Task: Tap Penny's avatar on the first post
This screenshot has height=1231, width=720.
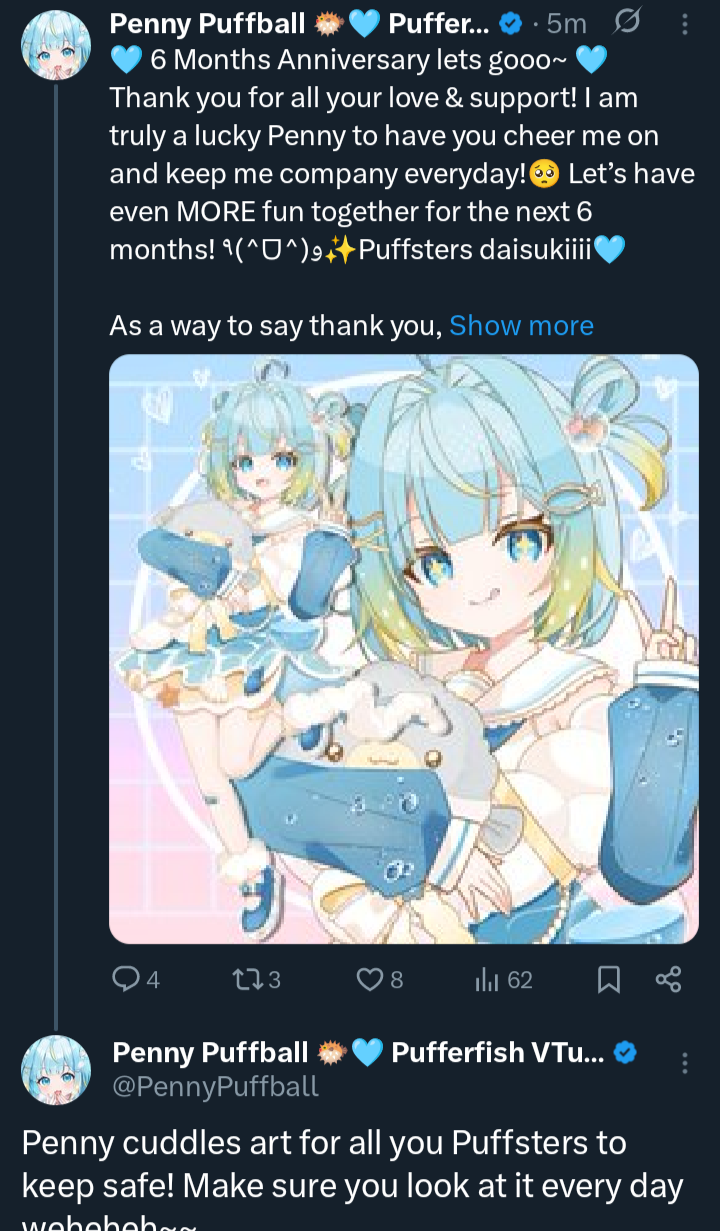Action: pyautogui.click(x=56, y=45)
